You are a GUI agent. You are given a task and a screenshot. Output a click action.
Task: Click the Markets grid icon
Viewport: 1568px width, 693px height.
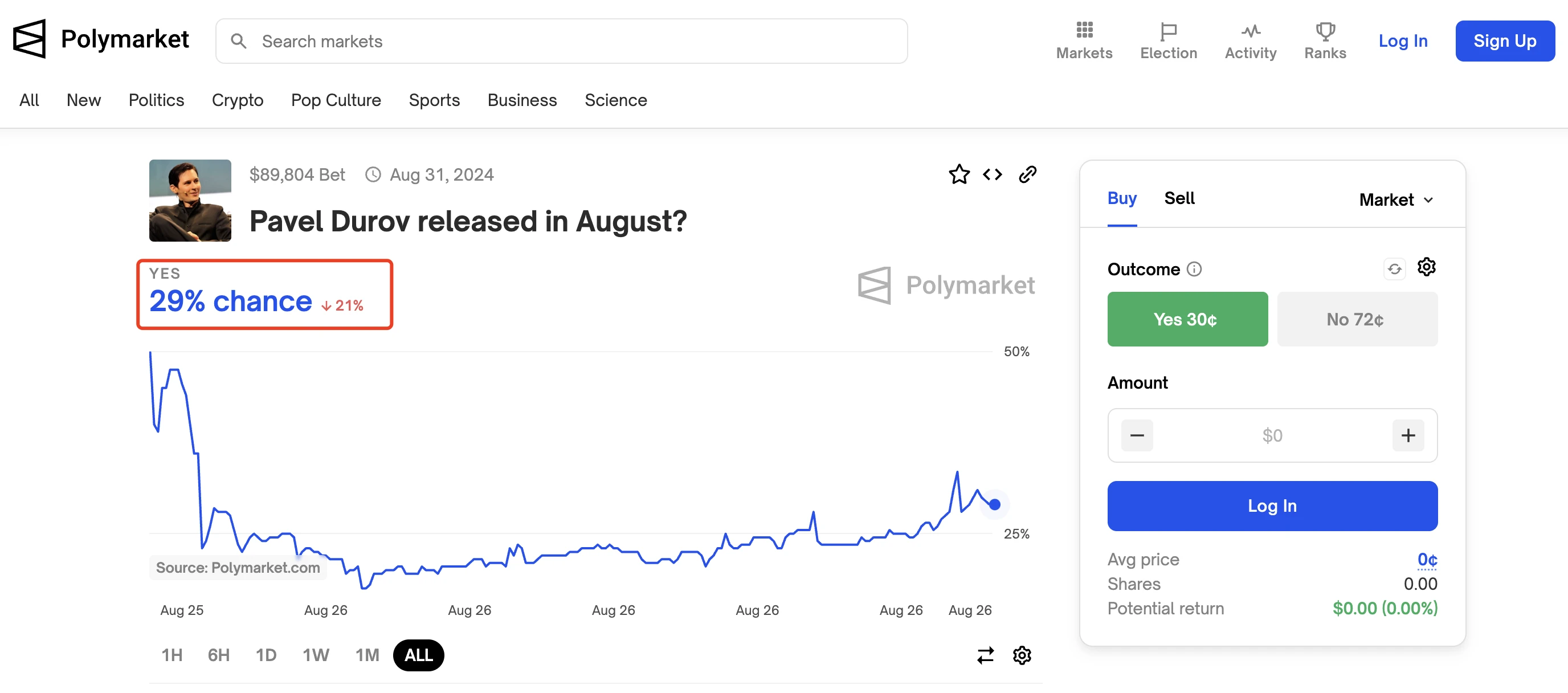(1084, 29)
